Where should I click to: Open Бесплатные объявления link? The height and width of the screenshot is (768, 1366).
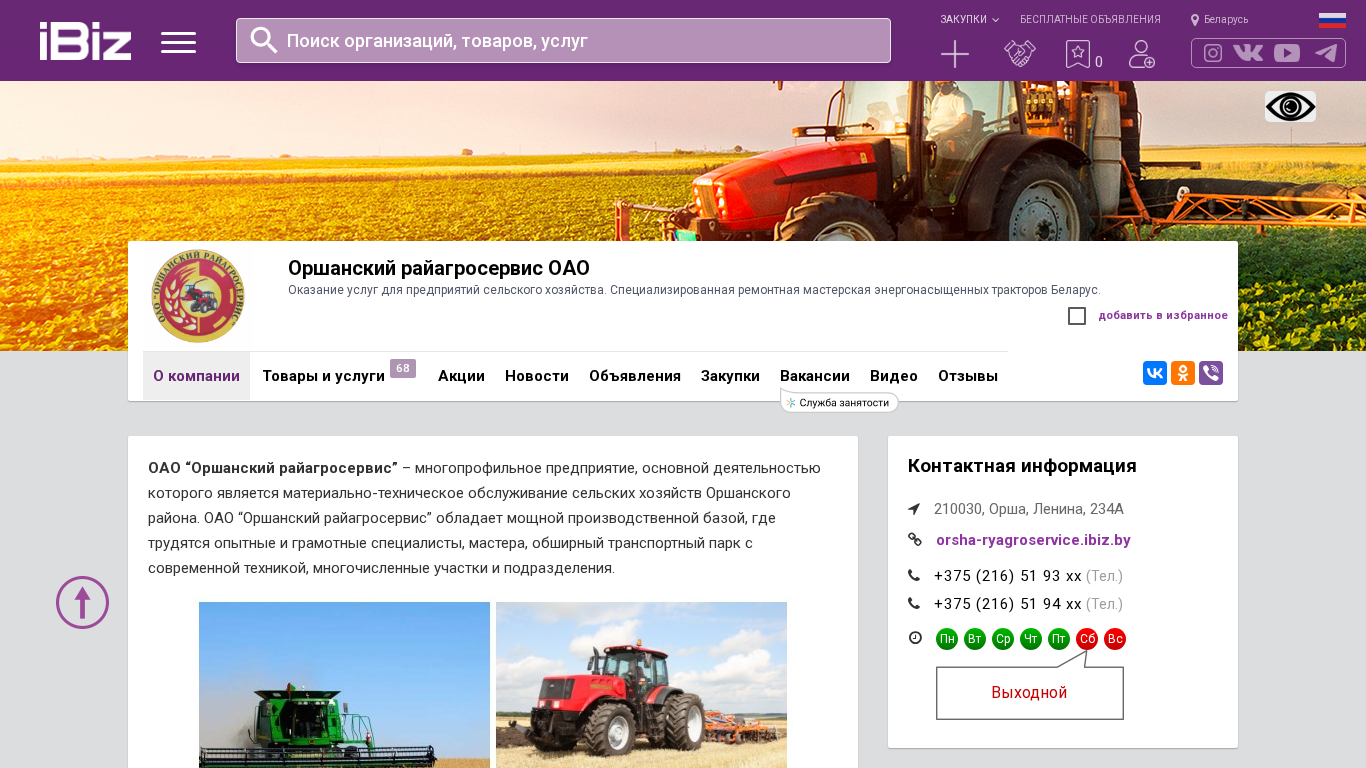(1090, 20)
